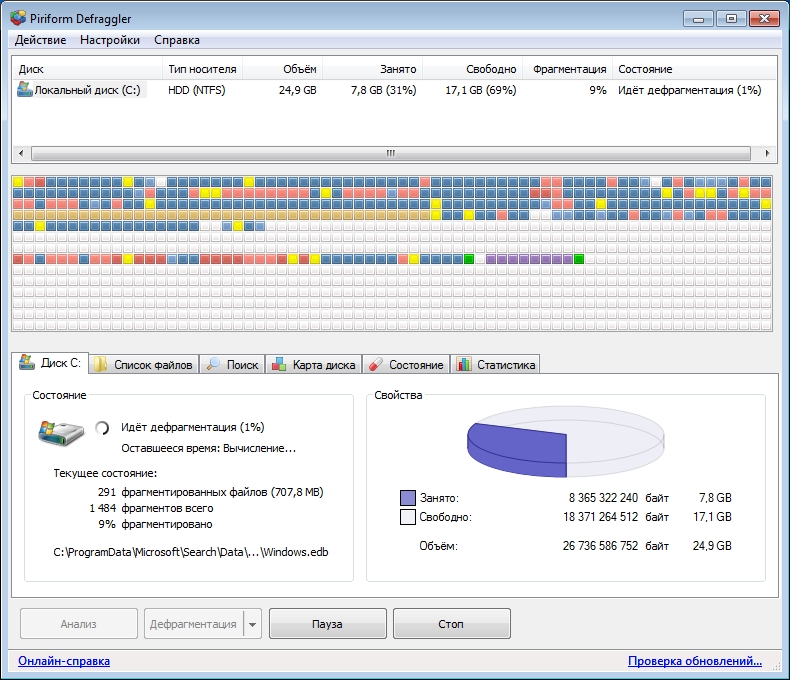Screen dimensions: 790x680
Task: Click the folder icon on Список файлов tab
Action: pos(102,365)
